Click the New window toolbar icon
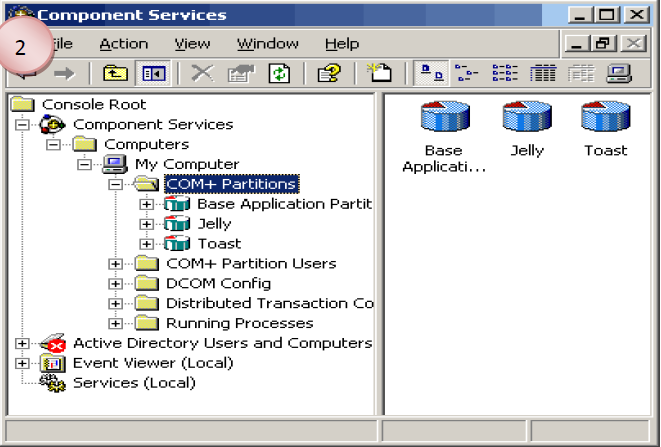 [379, 73]
